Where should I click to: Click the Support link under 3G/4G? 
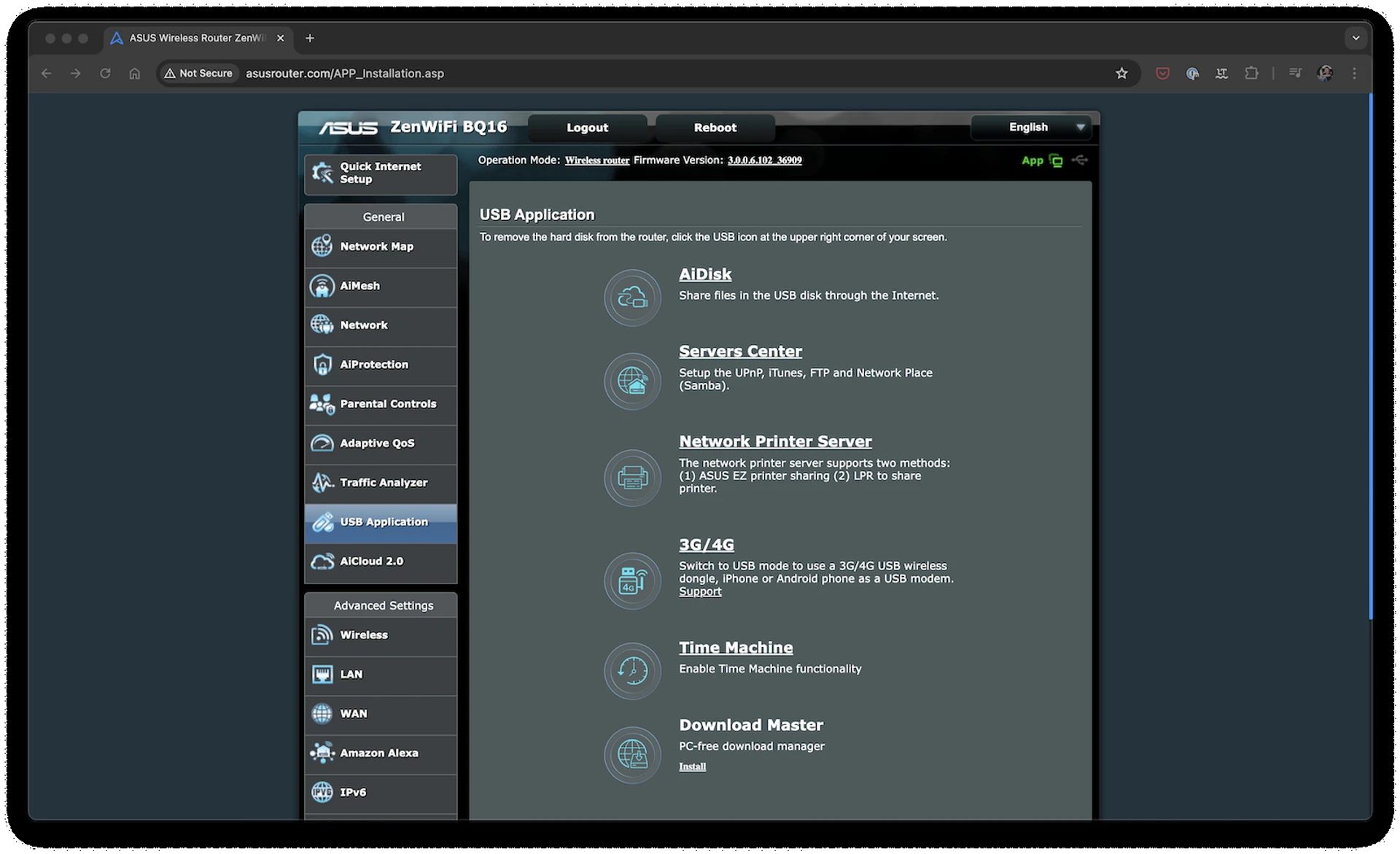pos(700,591)
